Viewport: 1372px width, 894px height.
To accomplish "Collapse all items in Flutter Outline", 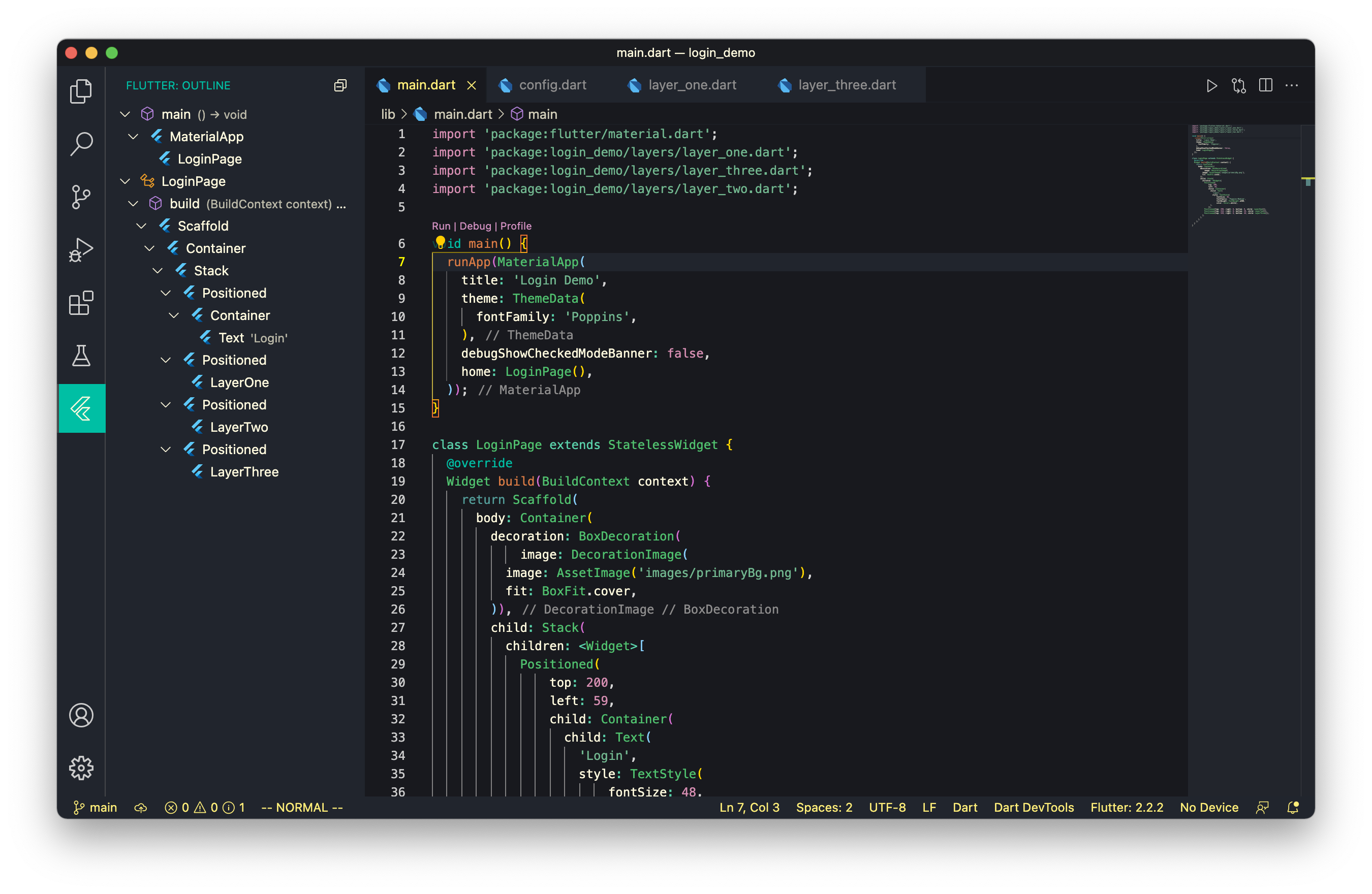I will (340, 85).
